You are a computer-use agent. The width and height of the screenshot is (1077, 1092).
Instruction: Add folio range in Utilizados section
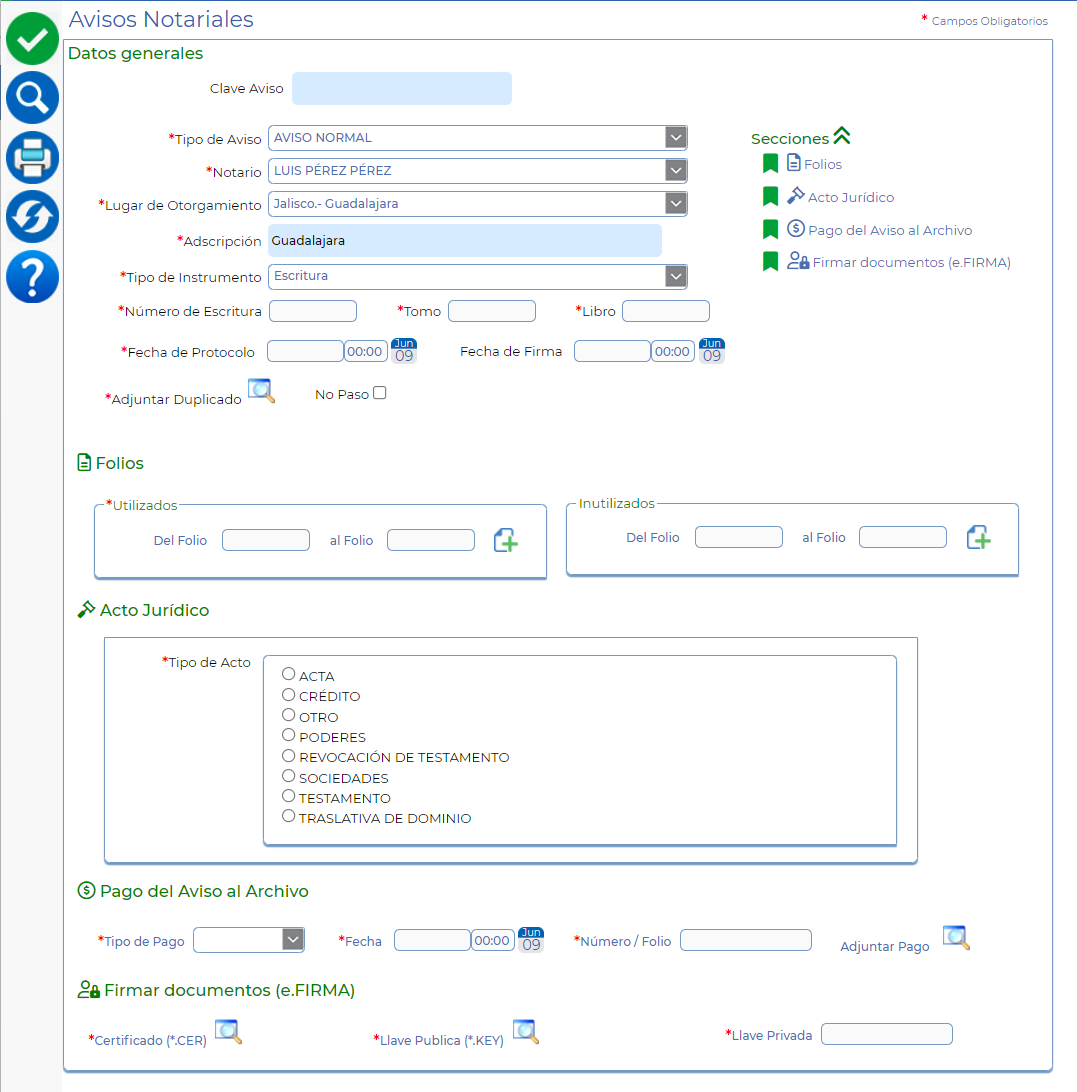506,541
